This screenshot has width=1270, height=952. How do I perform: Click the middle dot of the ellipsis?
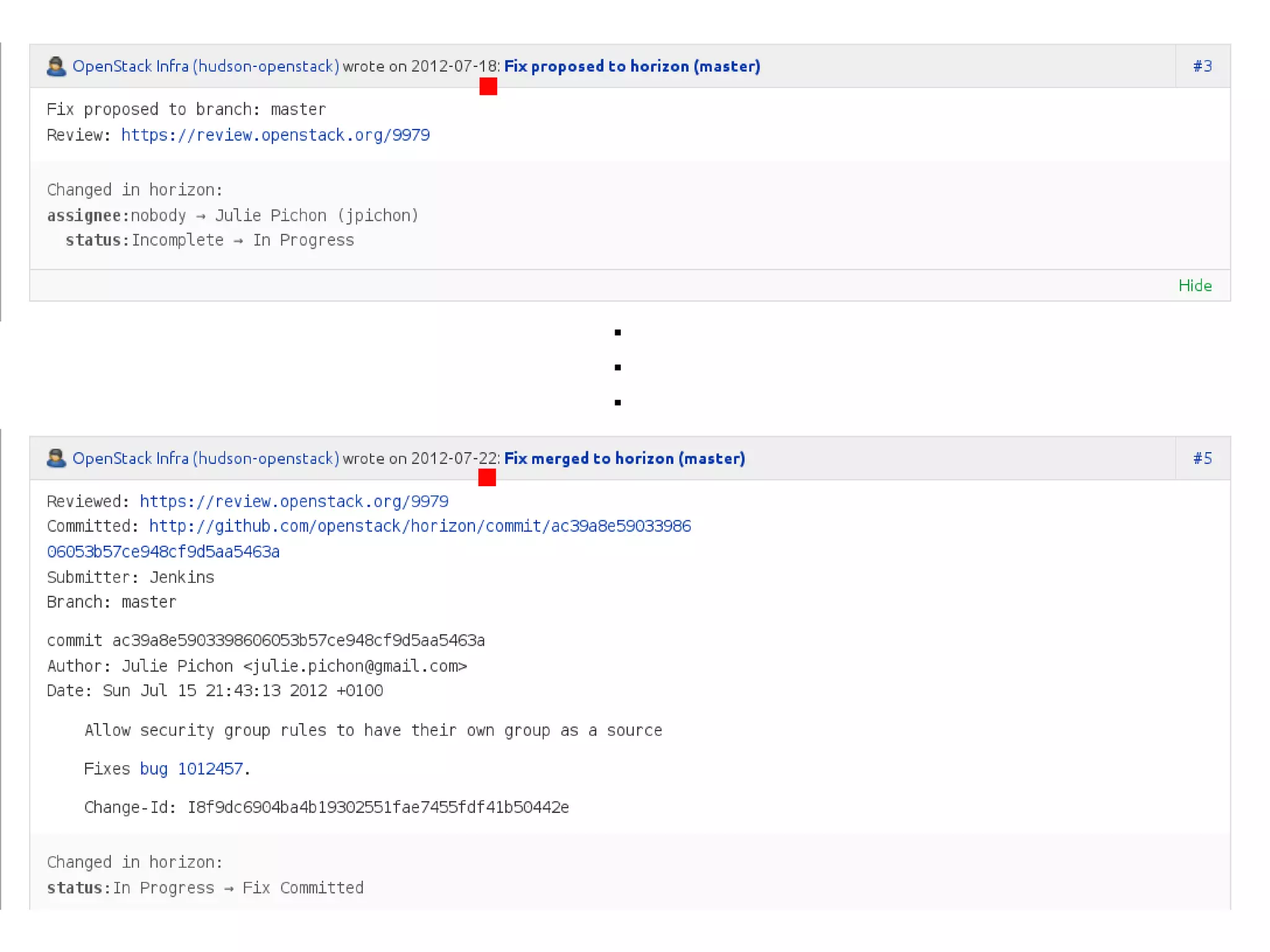618,368
